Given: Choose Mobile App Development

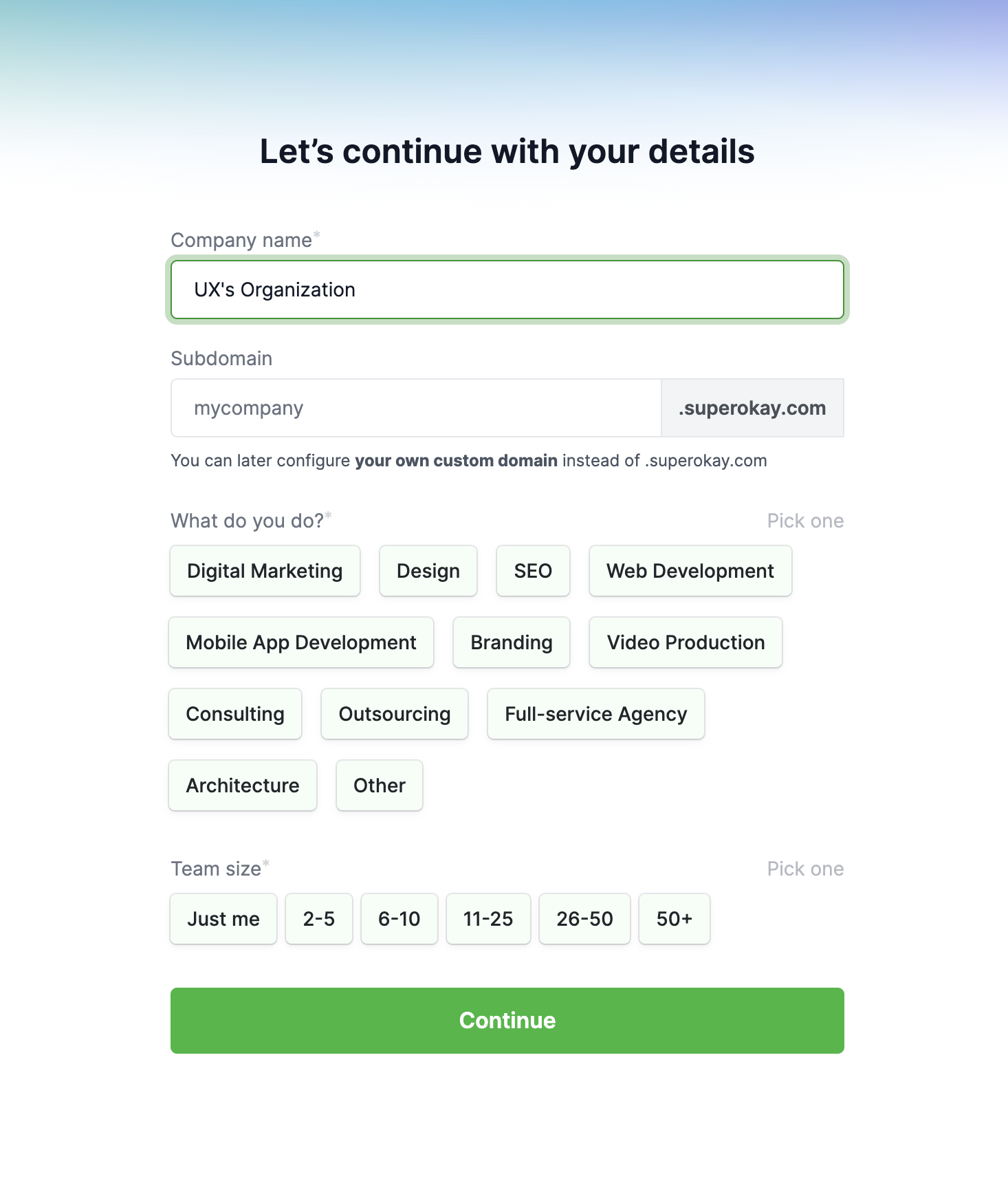Looking at the screenshot, I should tap(301, 642).
